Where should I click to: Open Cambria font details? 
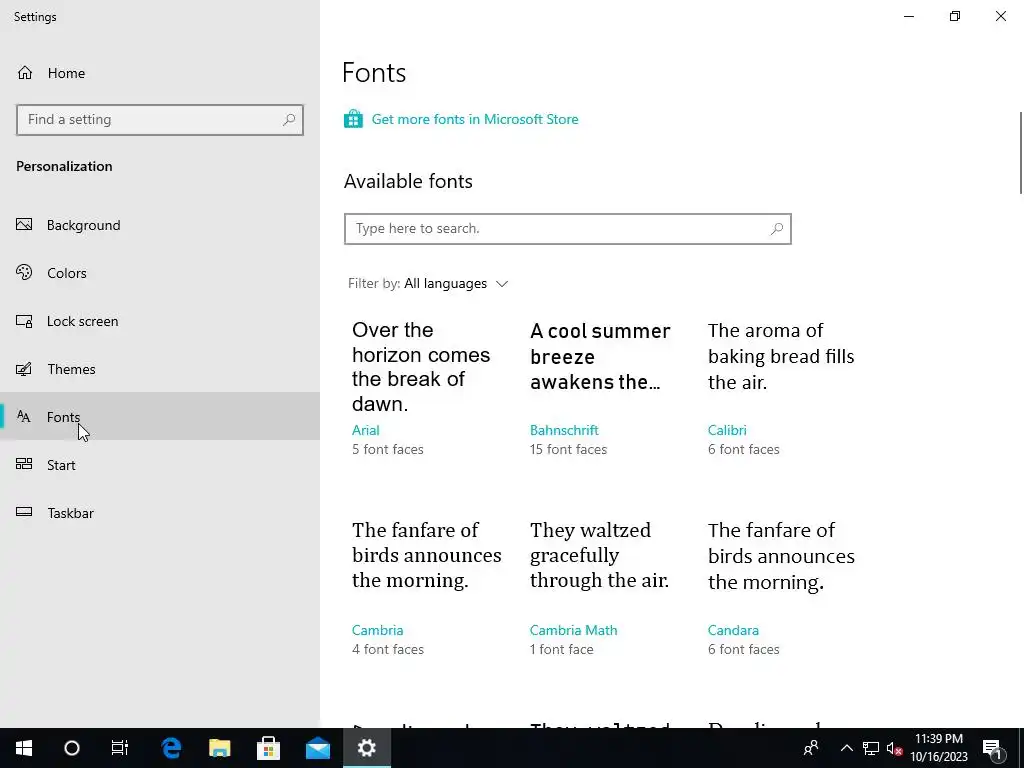point(377,630)
